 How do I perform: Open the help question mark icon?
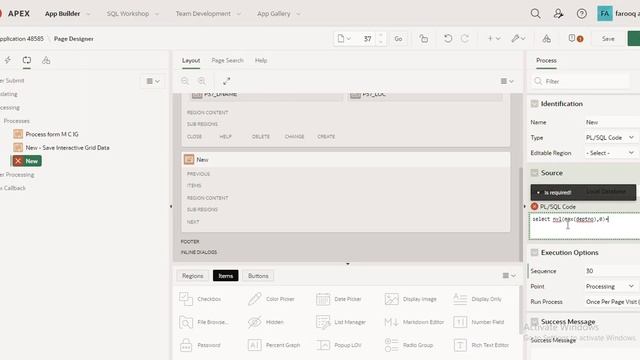click(x=582, y=13)
